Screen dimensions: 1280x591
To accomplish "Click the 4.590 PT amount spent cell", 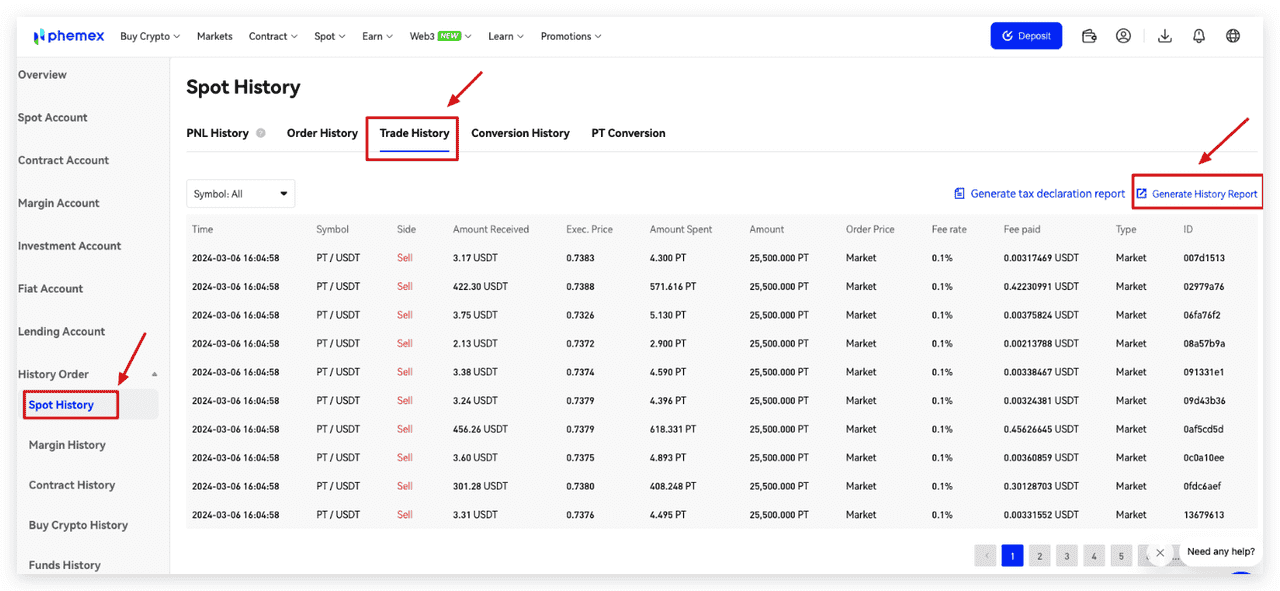I will 668,372.
